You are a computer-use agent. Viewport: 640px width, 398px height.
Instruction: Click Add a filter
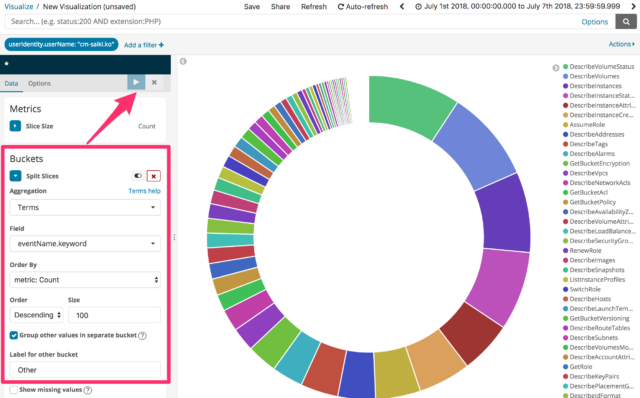point(144,45)
